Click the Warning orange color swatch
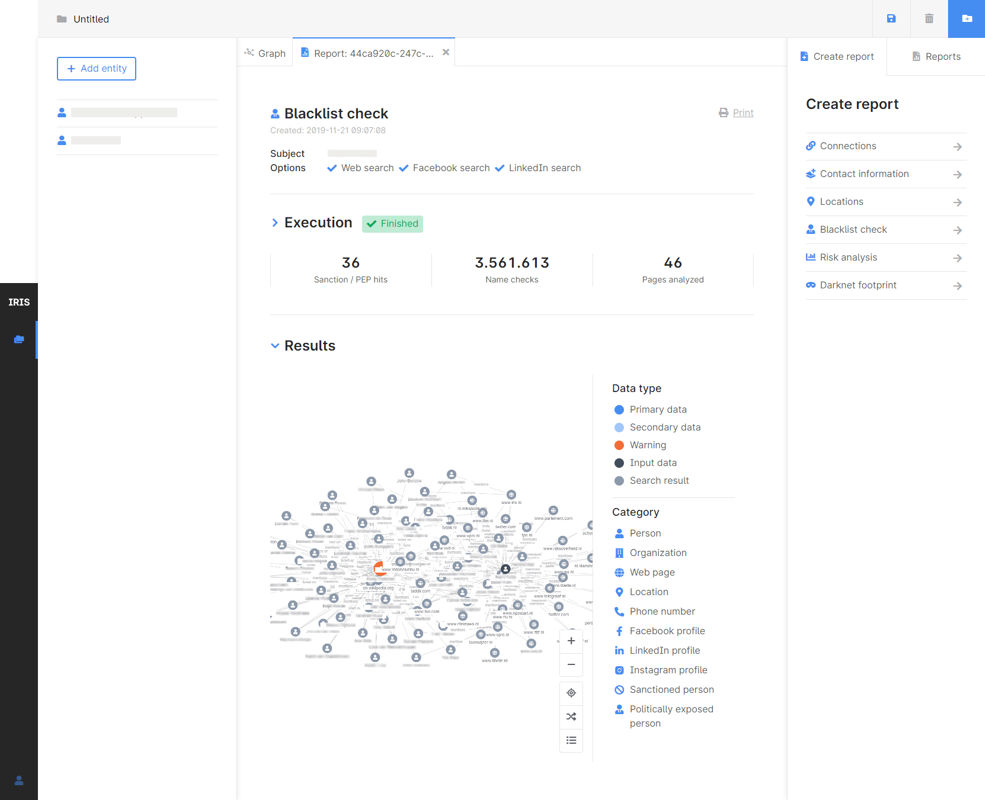The image size is (985, 800). tap(619, 445)
